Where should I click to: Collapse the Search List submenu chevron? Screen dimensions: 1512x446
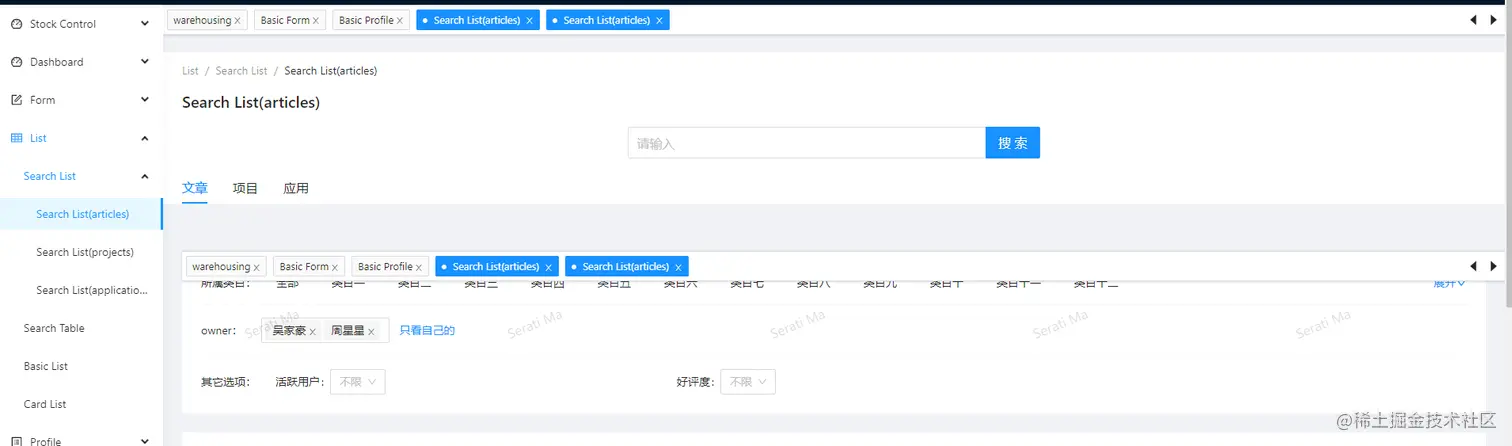(145, 176)
